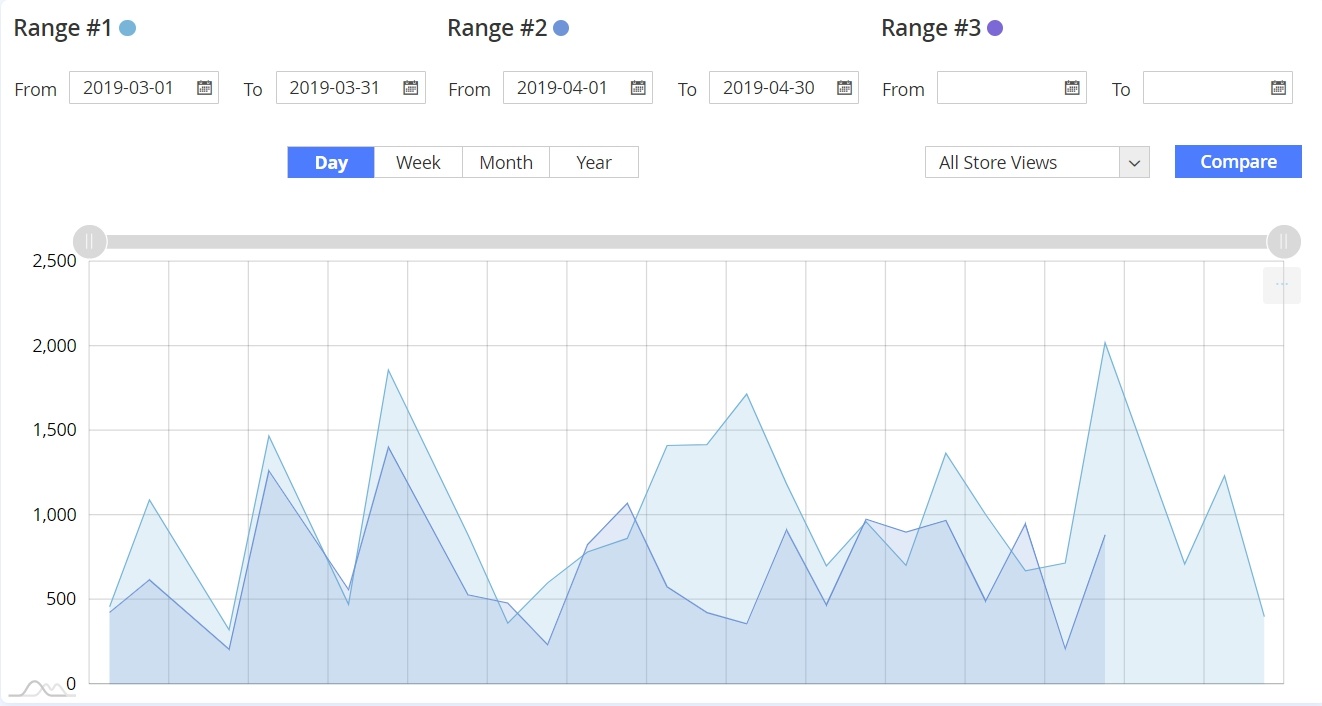1322x706 pixels.
Task: Switch to Month period view
Action: coord(506,163)
